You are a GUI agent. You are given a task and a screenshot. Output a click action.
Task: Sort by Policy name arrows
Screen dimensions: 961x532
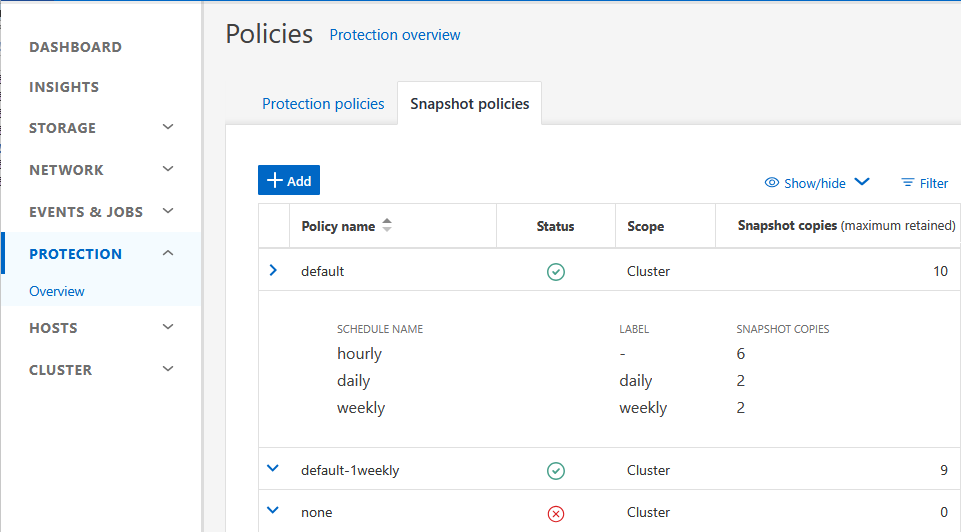pyautogui.click(x=387, y=225)
